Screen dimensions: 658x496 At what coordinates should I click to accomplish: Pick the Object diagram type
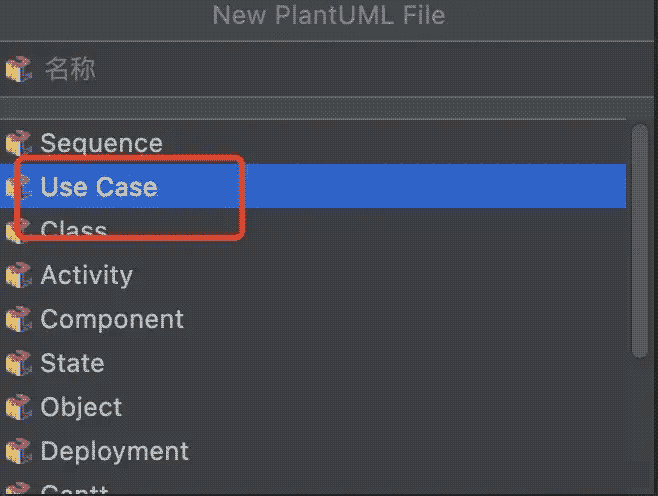point(81,407)
